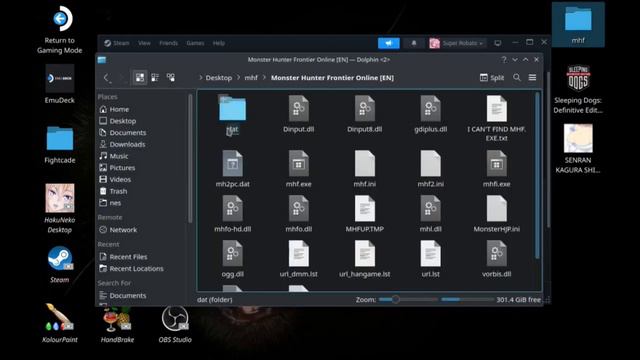The width and height of the screenshot is (640, 360).
Task: Open Dolphin hamburger menu
Action: 532,78
